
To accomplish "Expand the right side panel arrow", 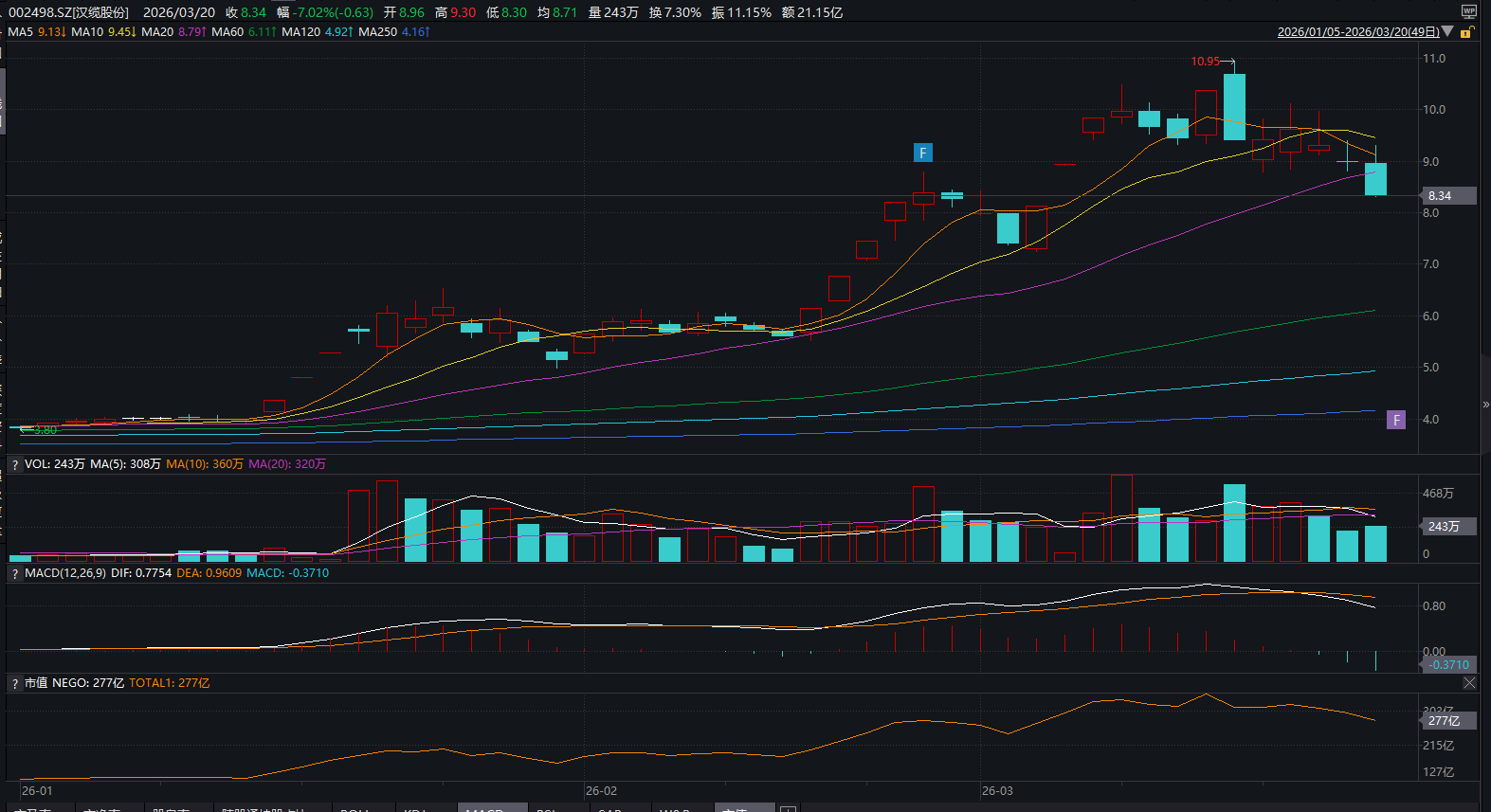I will click(x=1485, y=405).
